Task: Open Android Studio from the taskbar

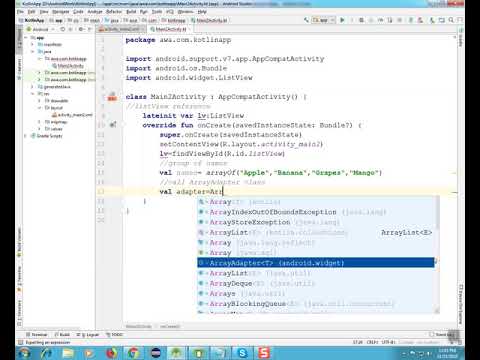Action: coord(177,353)
